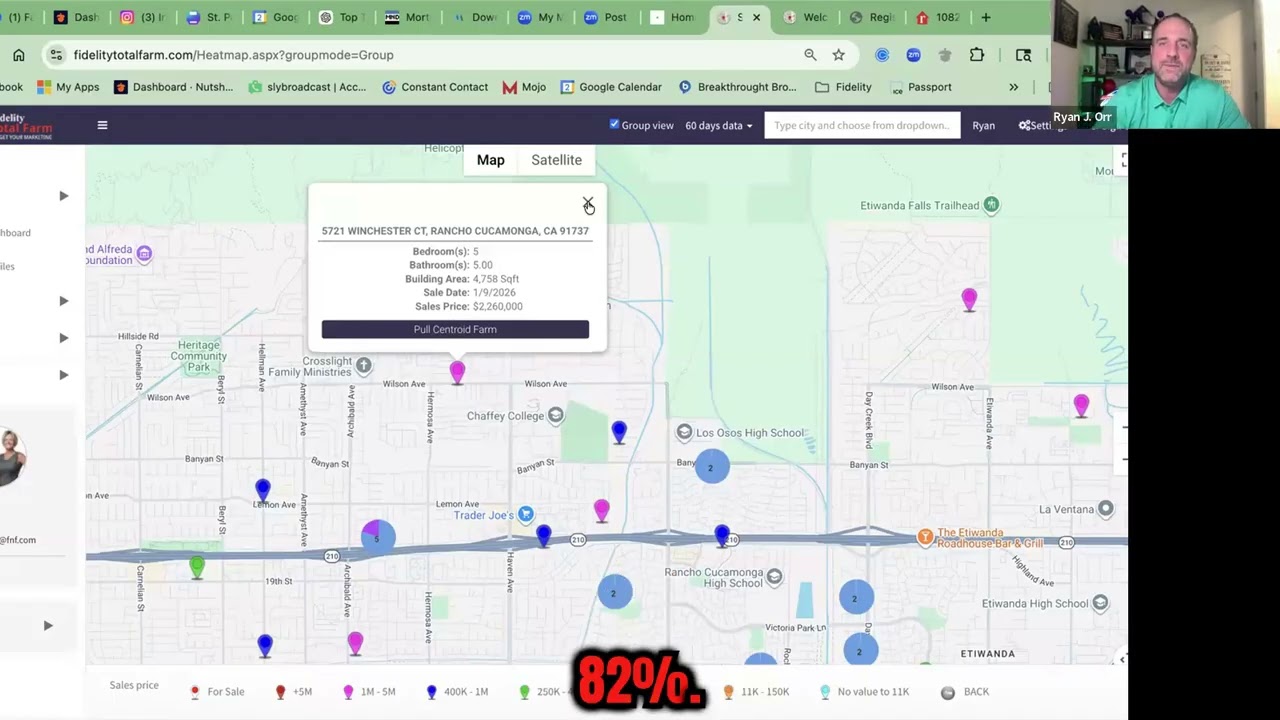The image size is (1280, 720).
Task: Open the Passport bookmark
Action: click(x=920, y=87)
